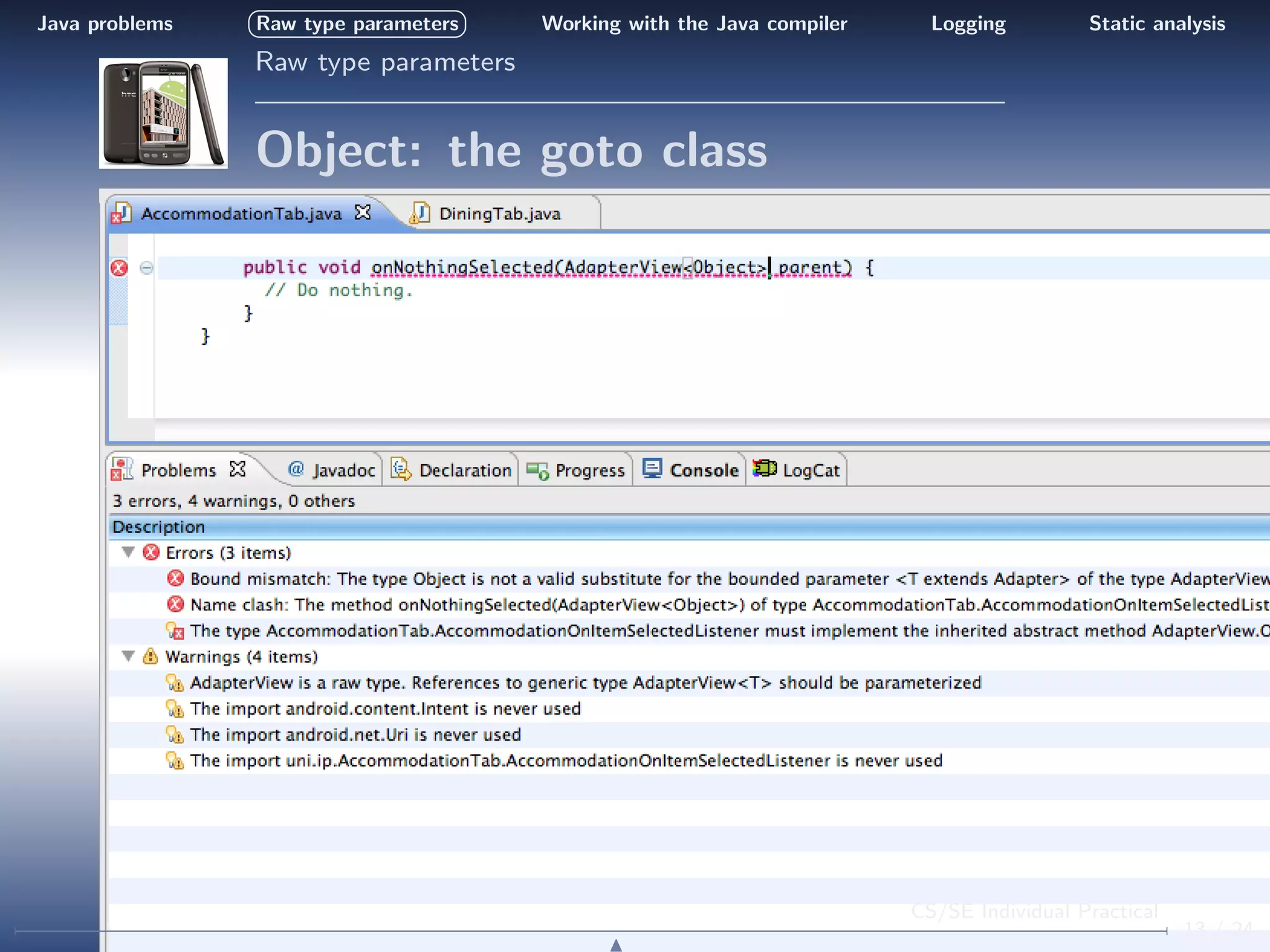Click the Errors group red icon
Viewport: 1270px width, 952px height.
(151, 552)
